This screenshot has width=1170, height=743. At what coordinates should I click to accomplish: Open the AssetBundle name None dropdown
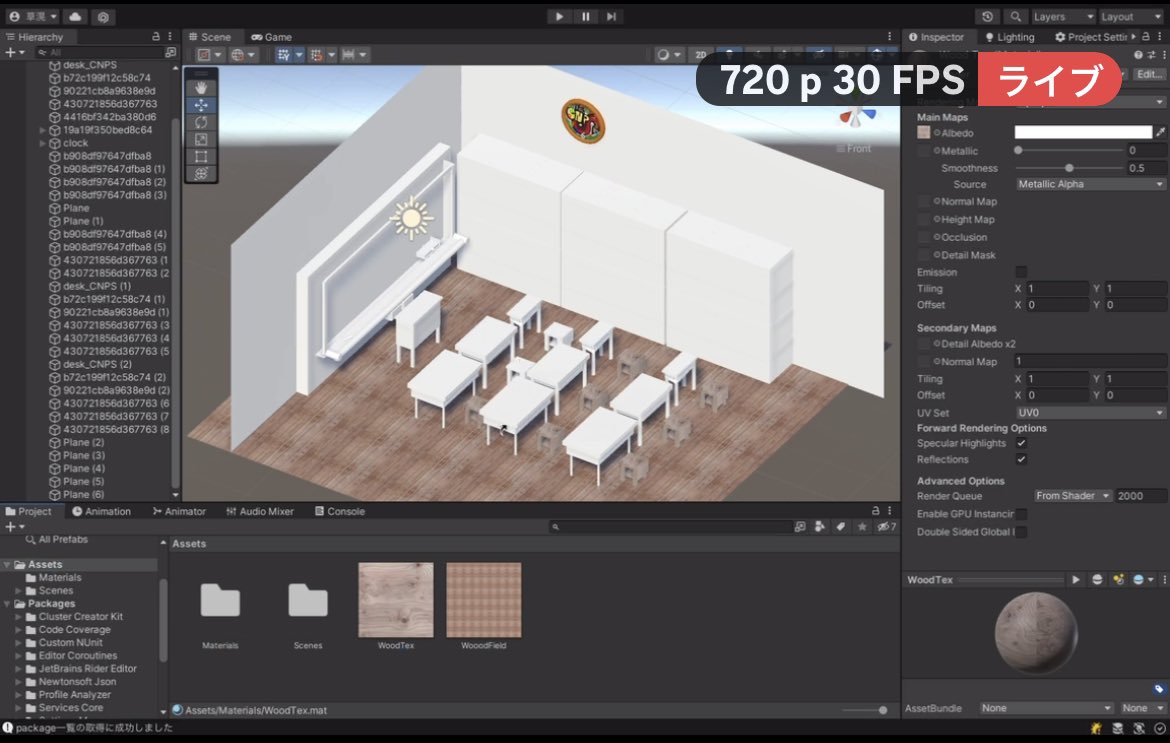point(1046,708)
